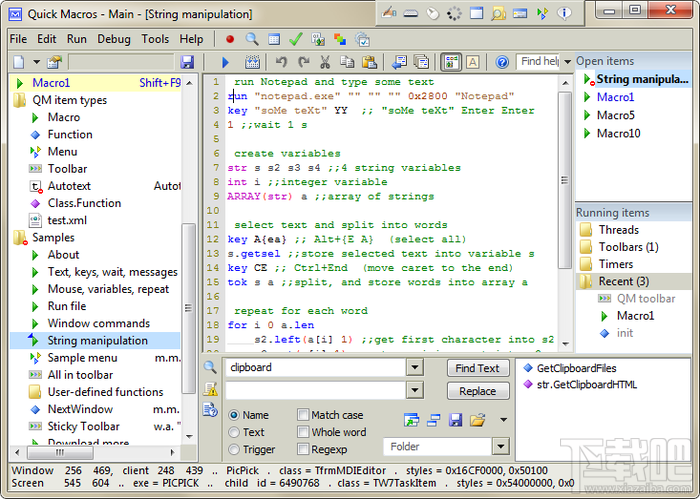This screenshot has height=499, width=700.
Task: Enable Whole word checkbox
Action: coord(303,432)
